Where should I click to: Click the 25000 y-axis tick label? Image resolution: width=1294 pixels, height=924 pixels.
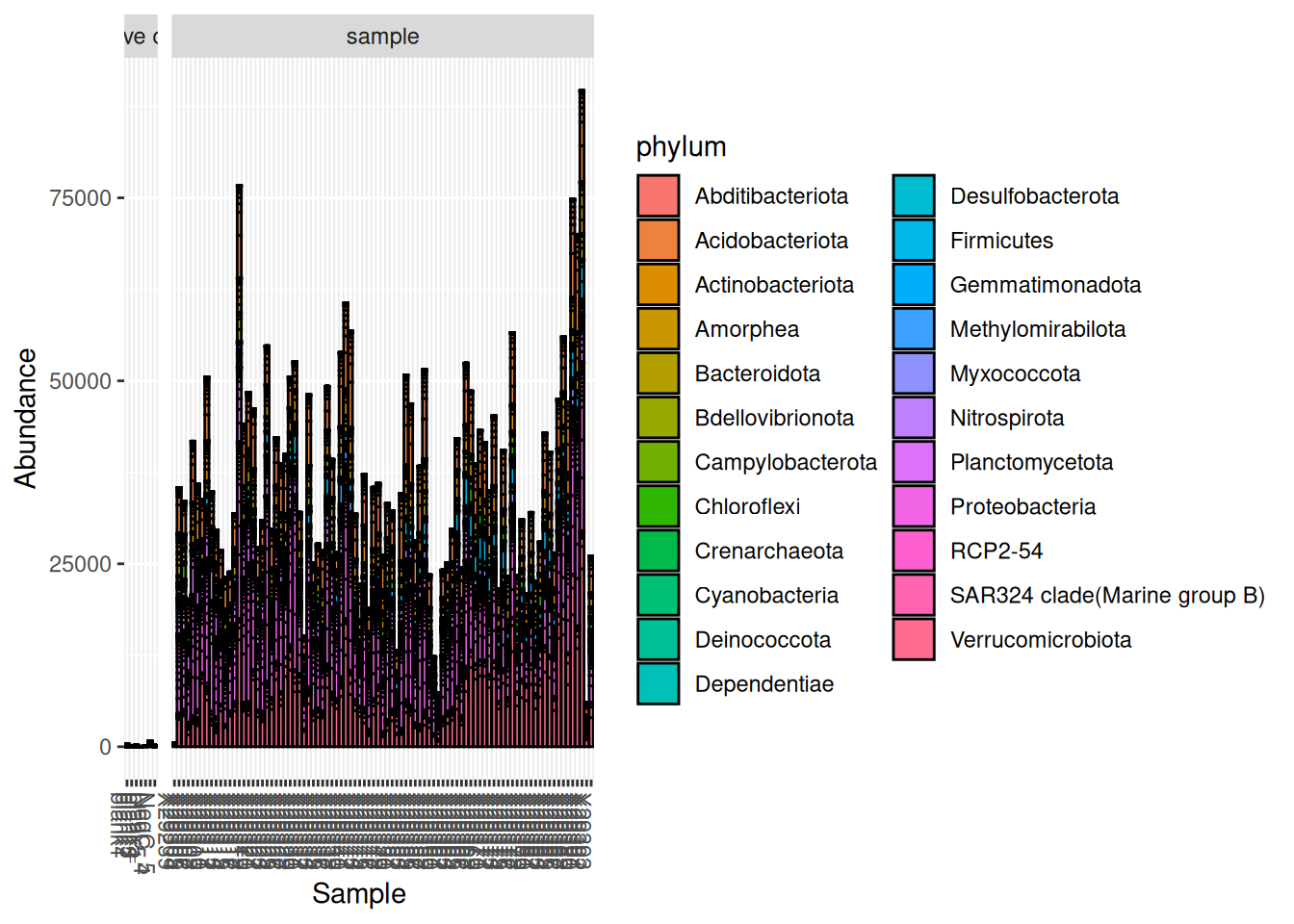pos(80,564)
